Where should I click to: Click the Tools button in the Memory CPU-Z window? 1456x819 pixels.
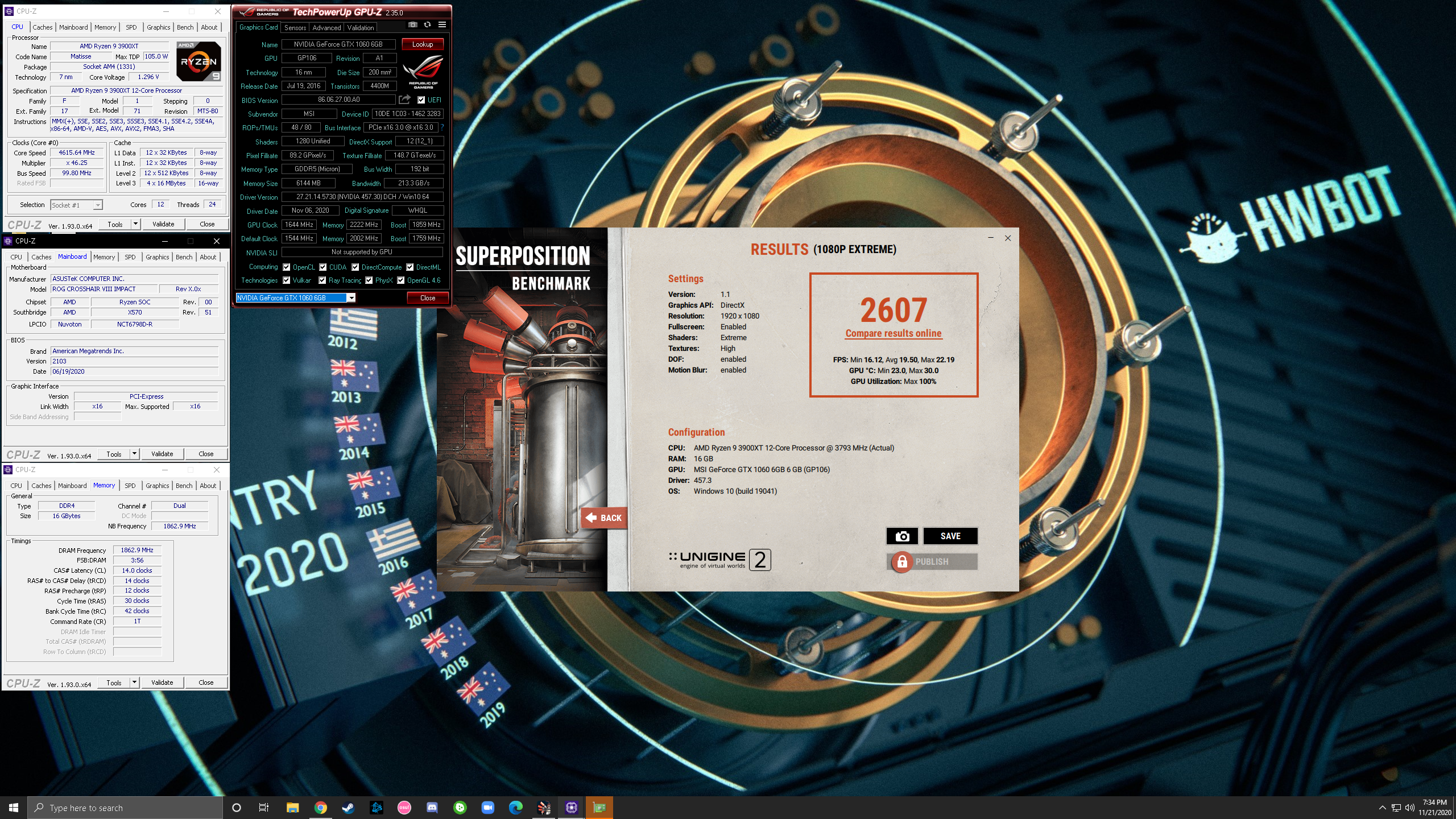pos(114,682)
